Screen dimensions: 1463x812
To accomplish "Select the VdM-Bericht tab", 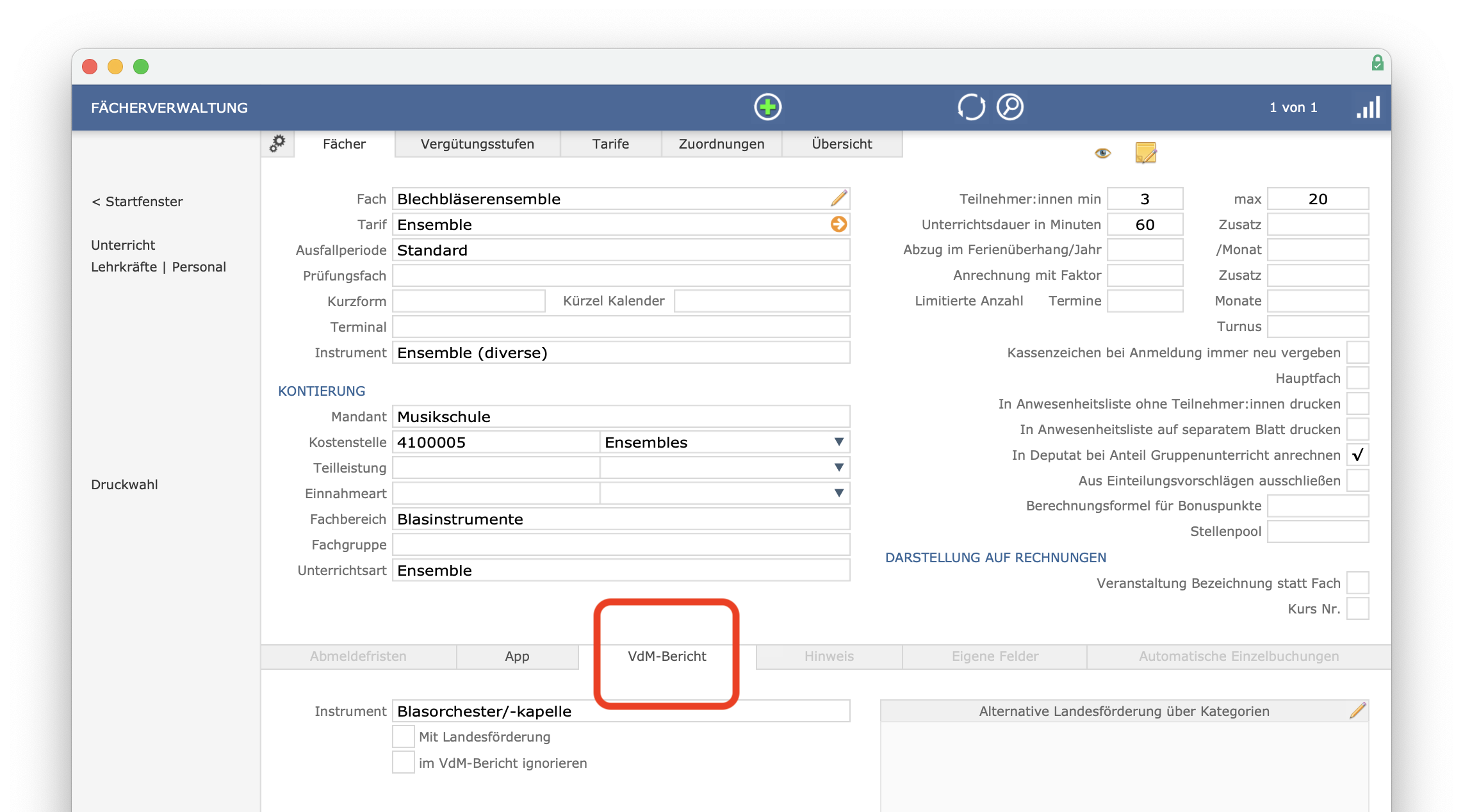I will (x=667, y=656).
